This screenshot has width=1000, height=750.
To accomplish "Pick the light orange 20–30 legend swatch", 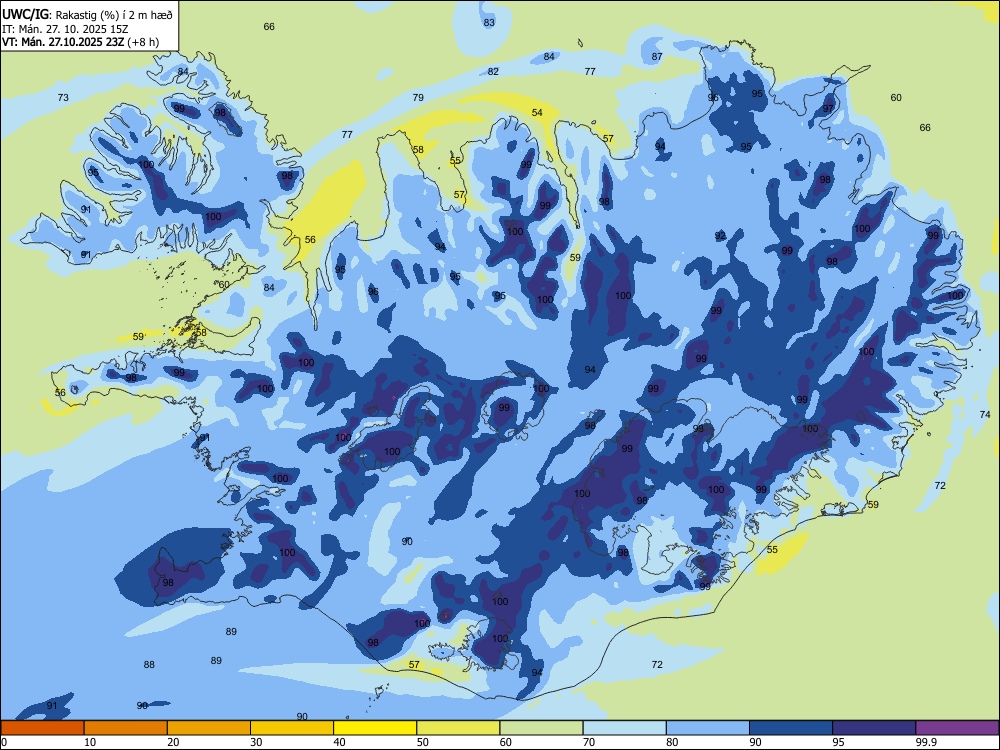I will coord(209,728).
